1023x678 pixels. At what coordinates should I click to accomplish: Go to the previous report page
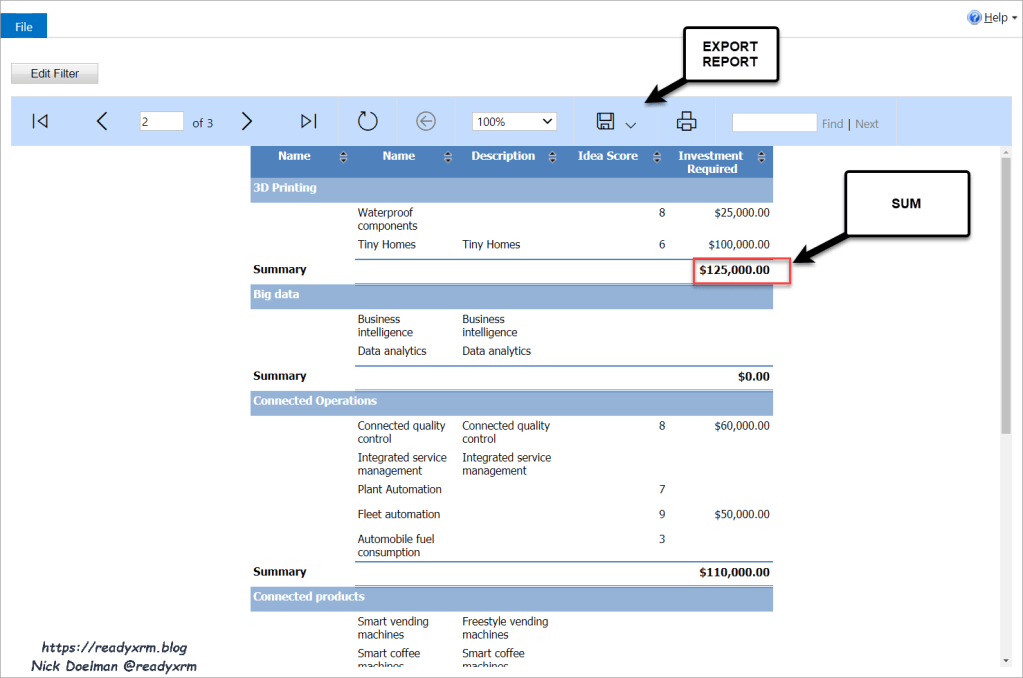pos(102,121)
